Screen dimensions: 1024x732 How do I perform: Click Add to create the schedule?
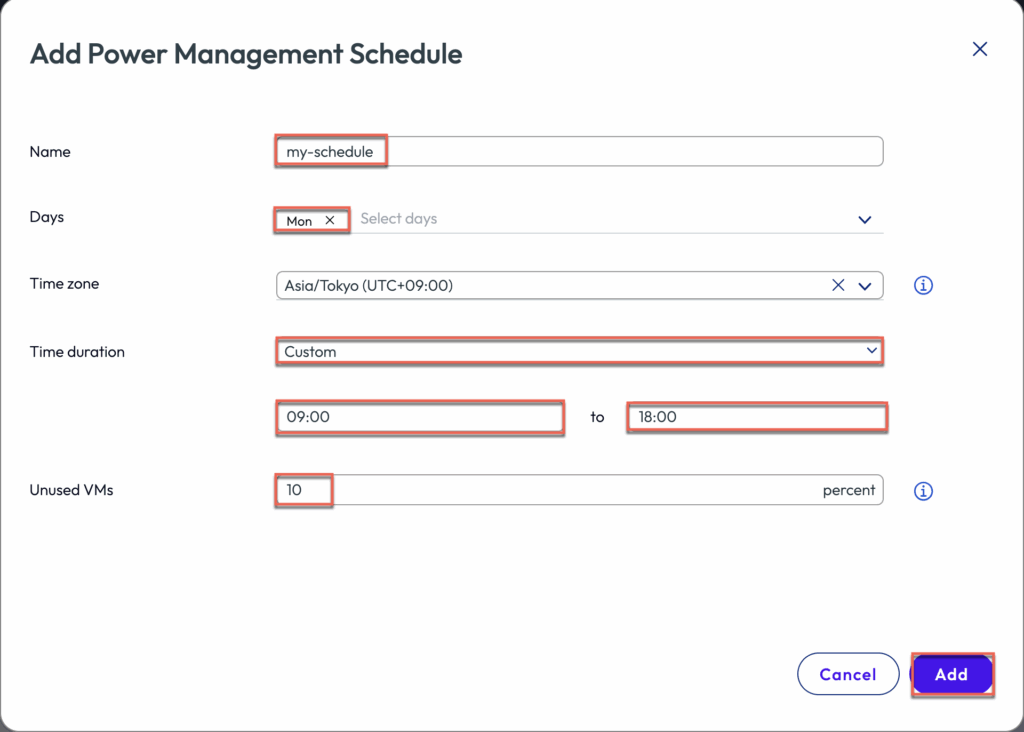(x=951, y=675)
